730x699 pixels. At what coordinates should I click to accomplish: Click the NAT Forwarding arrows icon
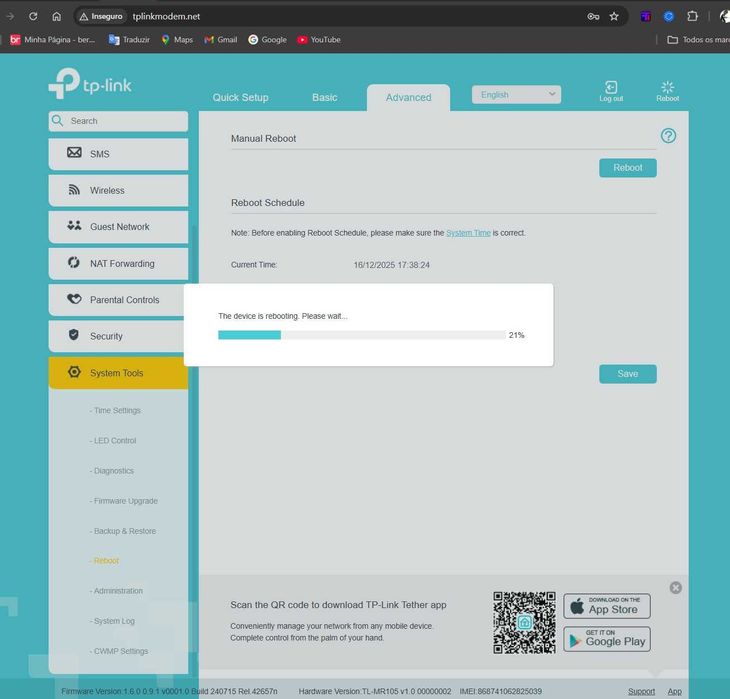74,262
